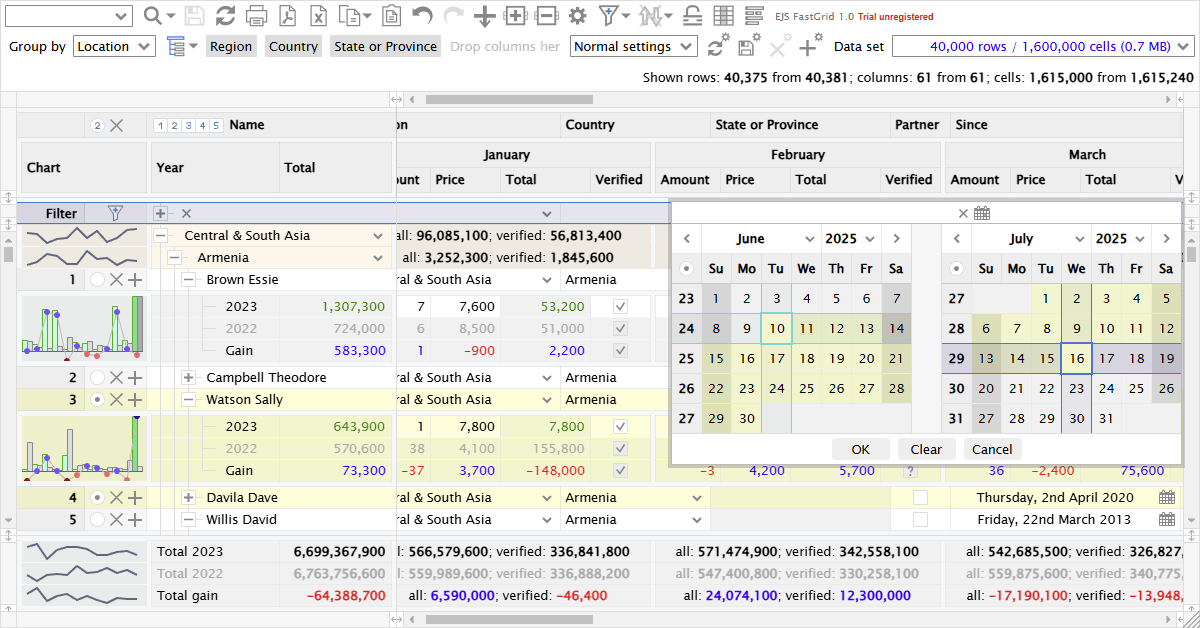
Task: Open calendar icon next to Thursday, 2nd April 2020
Action: tap(1166, 498)
